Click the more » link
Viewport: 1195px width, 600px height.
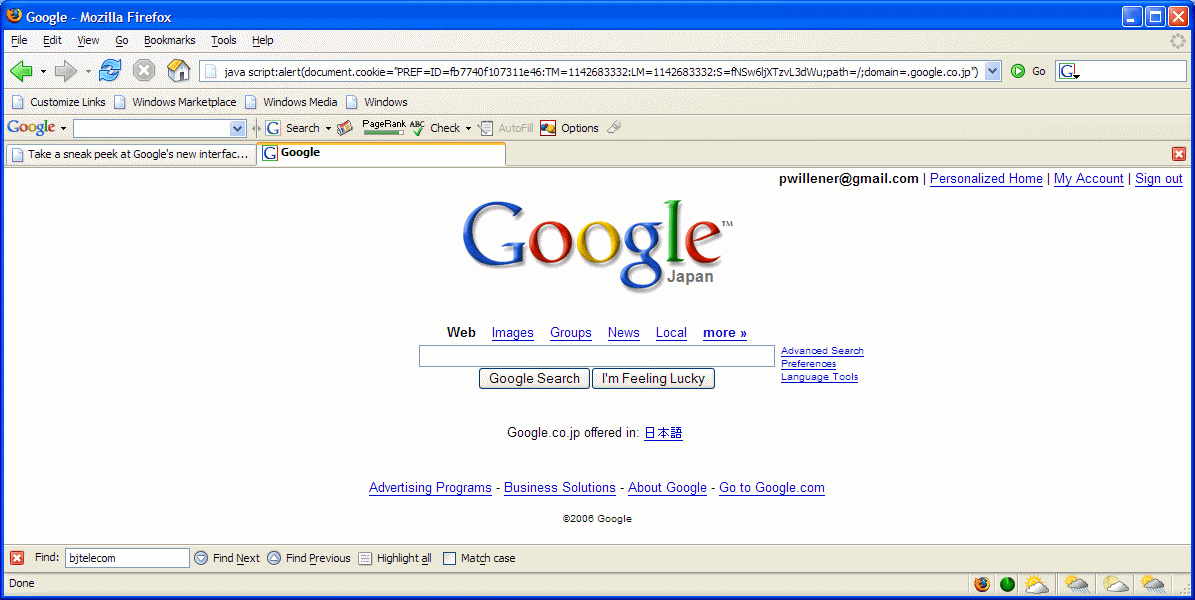725,332
